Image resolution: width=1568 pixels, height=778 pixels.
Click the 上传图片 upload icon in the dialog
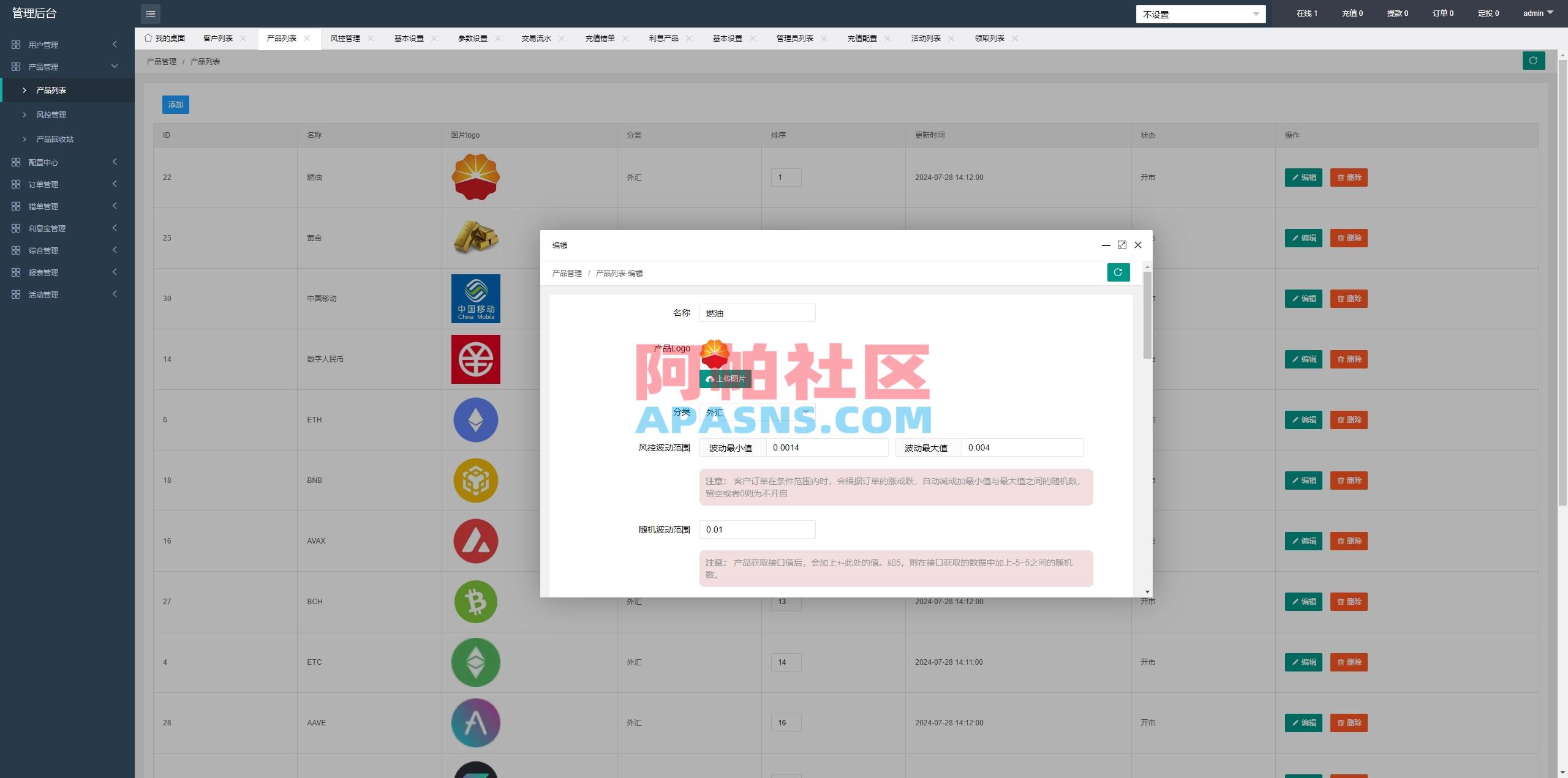(x=709, y=379)
